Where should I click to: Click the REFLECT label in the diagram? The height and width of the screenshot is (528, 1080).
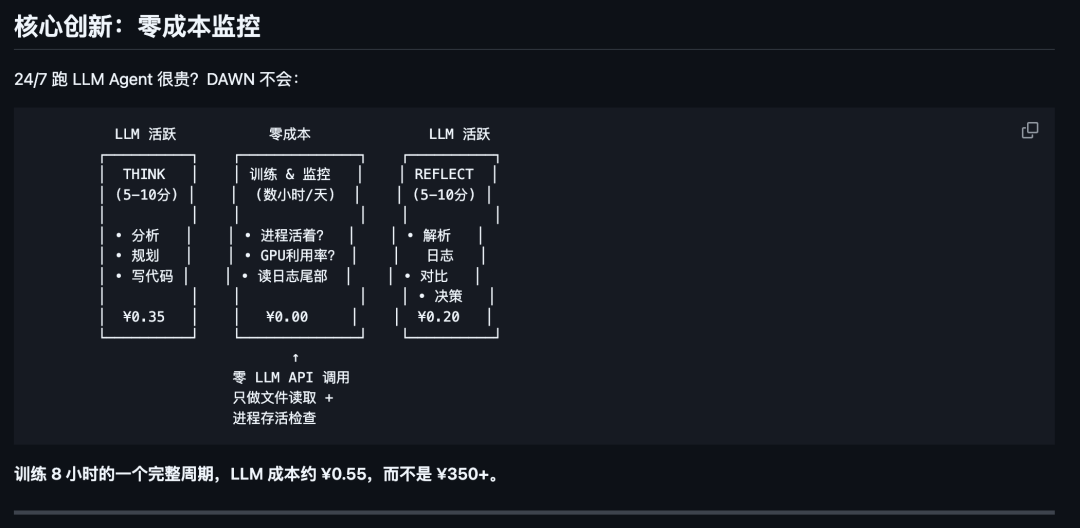444,174
